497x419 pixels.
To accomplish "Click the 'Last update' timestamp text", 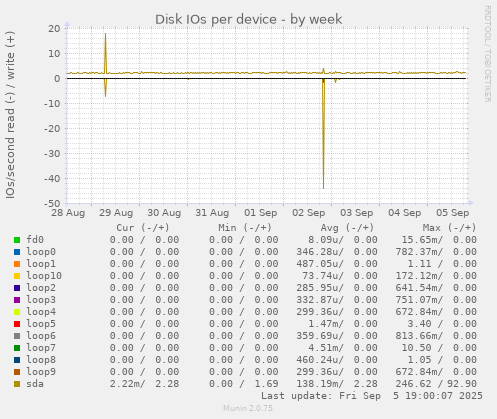I will 372,396.
